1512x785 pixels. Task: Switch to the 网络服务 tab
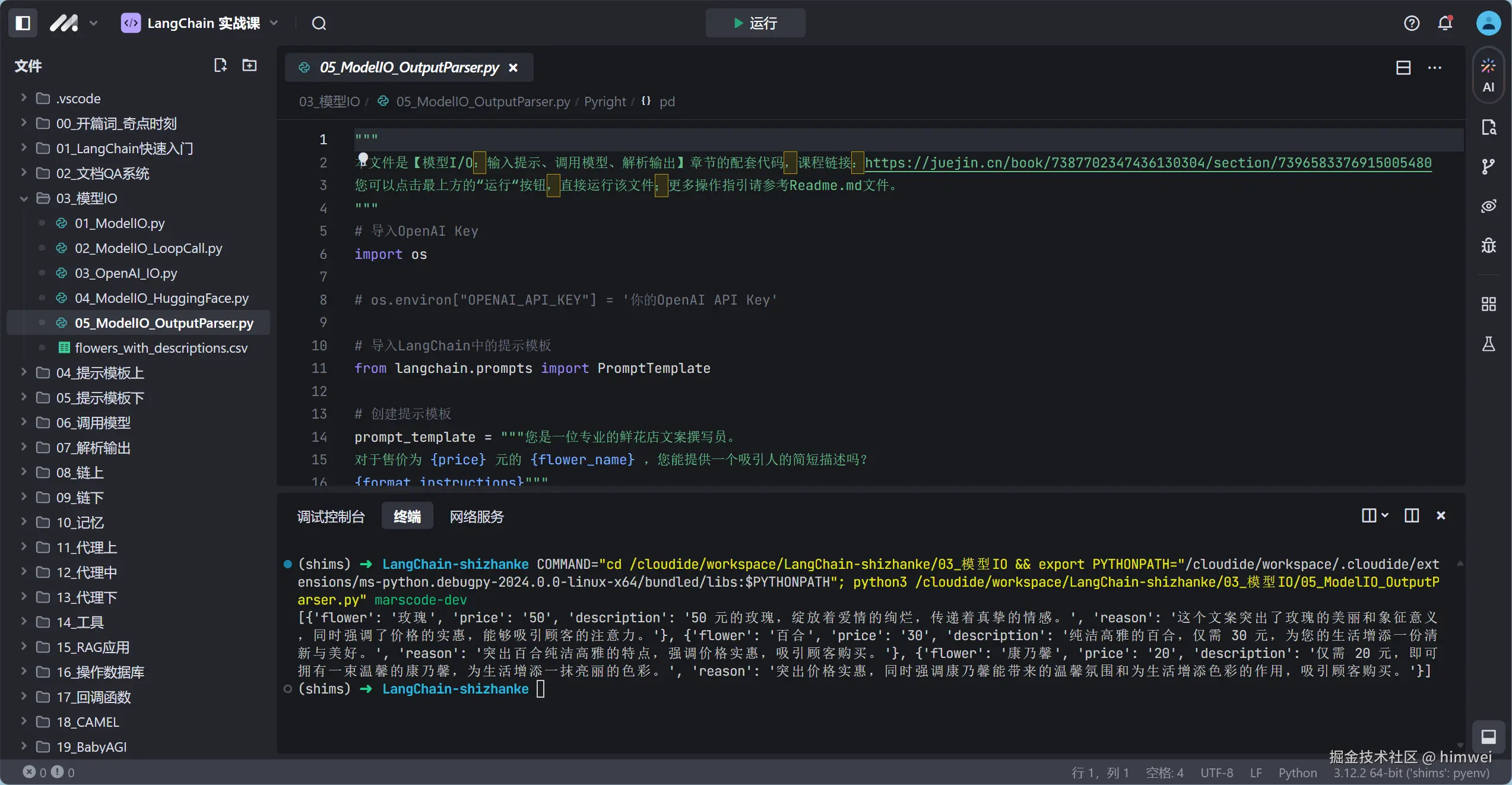(476, 517)
